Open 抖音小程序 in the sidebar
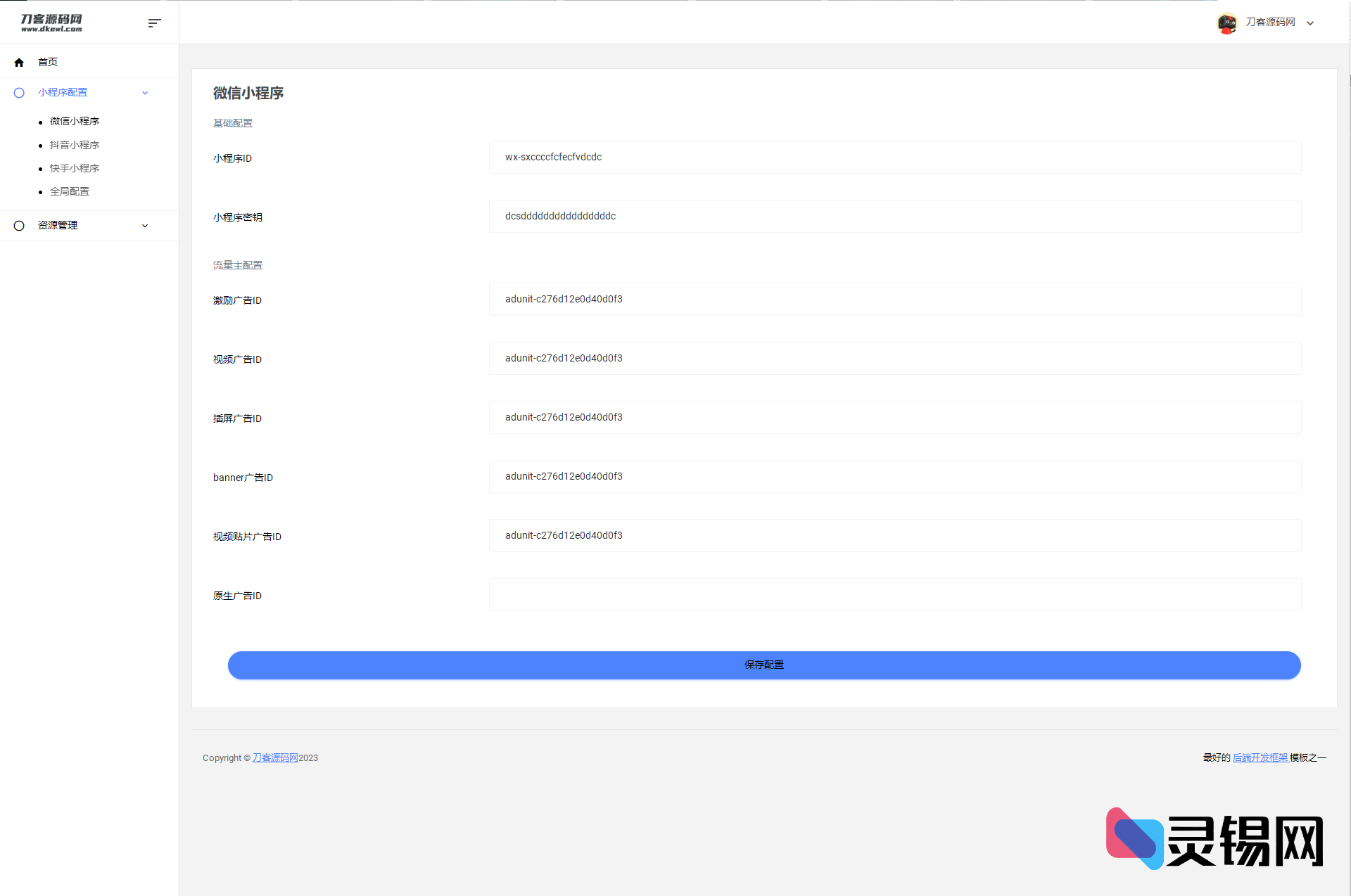Screen dimensions: 1351x896 pos(75,145)
